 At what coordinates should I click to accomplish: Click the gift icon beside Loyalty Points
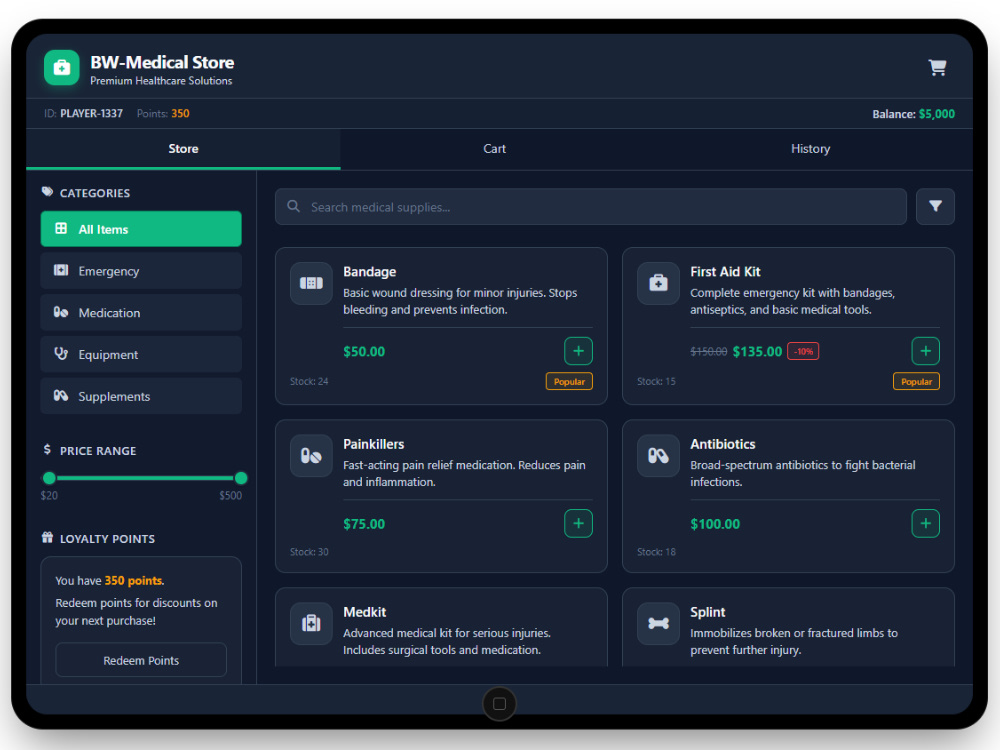point(47,538)
